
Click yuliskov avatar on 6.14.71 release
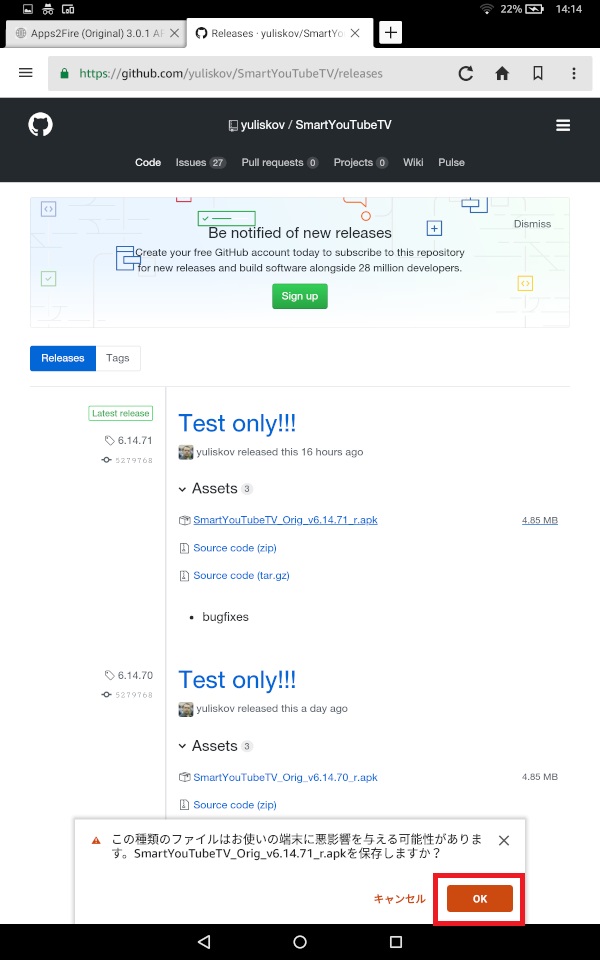click(x=186, y=452)
